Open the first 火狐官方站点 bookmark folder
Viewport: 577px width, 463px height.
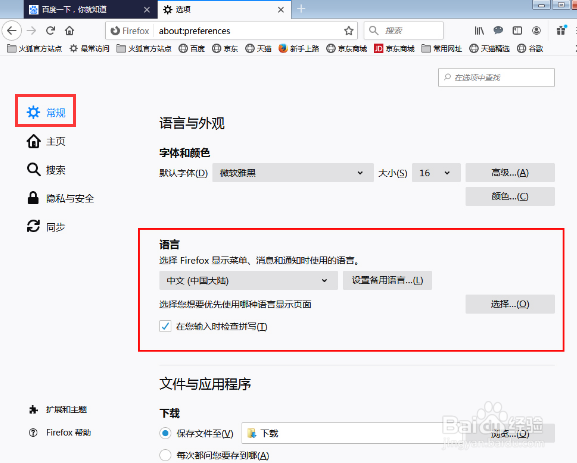point(35,49)
